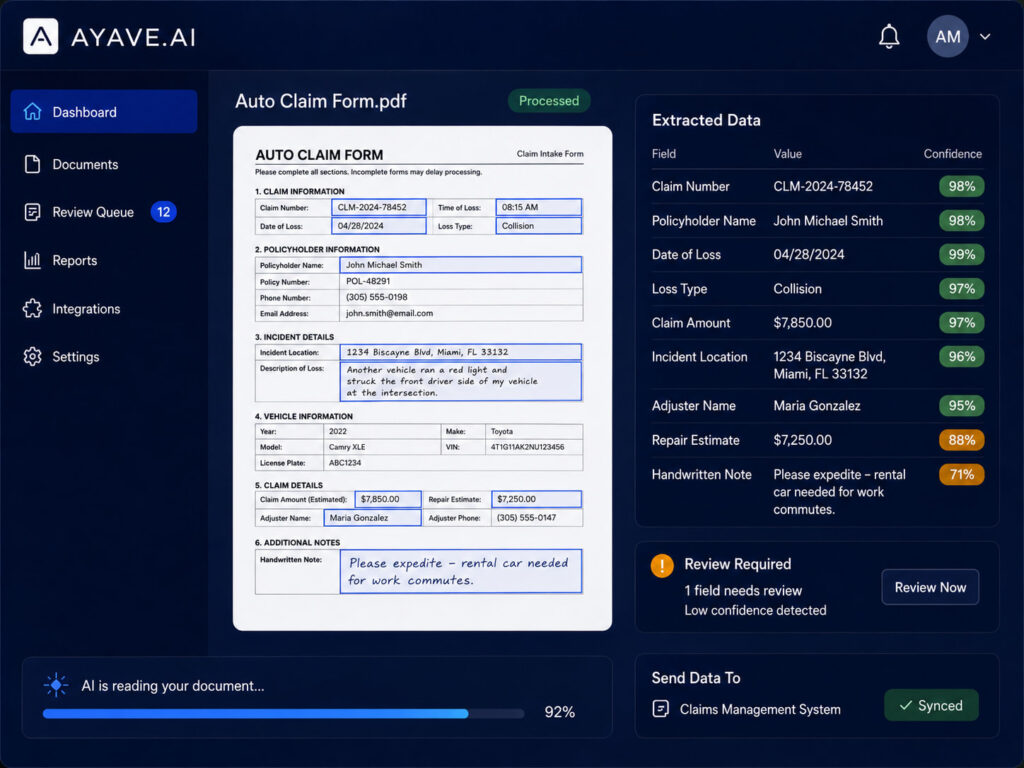Select the handwritten Incident Location field
Screen dimensions: 1024x768
coord(460,352)
